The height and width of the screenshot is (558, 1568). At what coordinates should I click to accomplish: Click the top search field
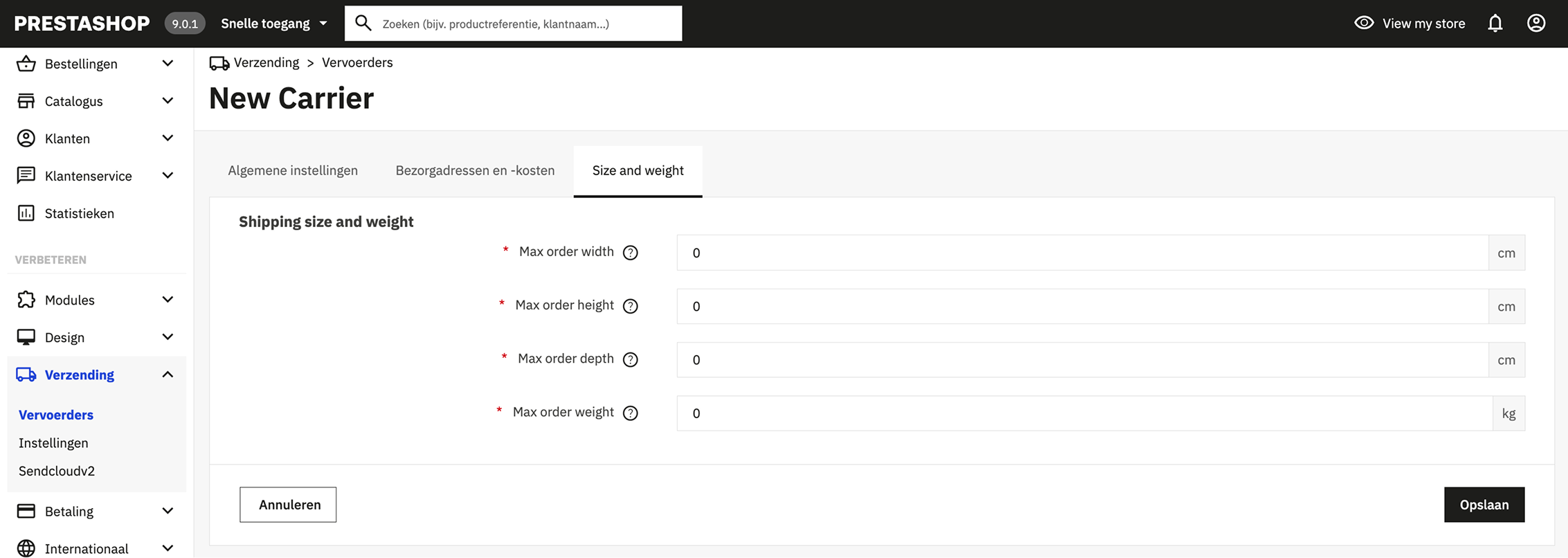[x=513, y=24]
